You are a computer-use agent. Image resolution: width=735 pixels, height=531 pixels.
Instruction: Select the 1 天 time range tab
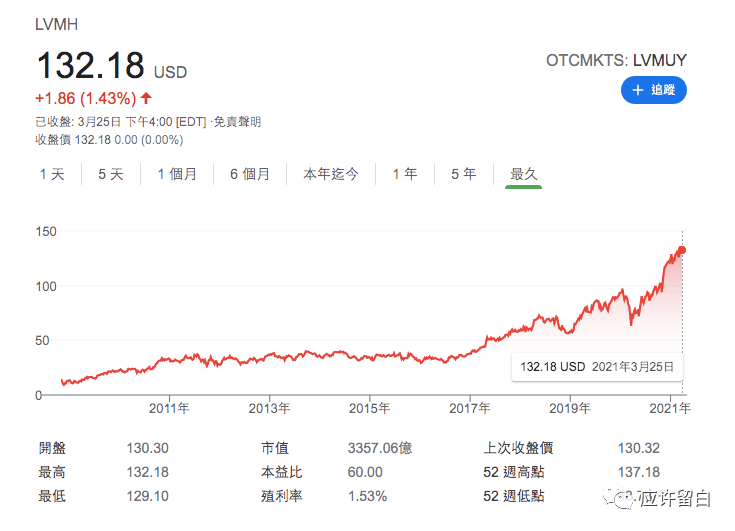52,174
